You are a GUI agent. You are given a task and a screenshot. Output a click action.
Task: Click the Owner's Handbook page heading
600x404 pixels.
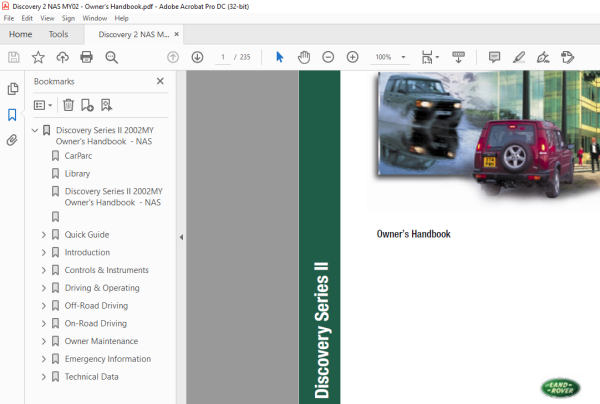tap(413, 234)
